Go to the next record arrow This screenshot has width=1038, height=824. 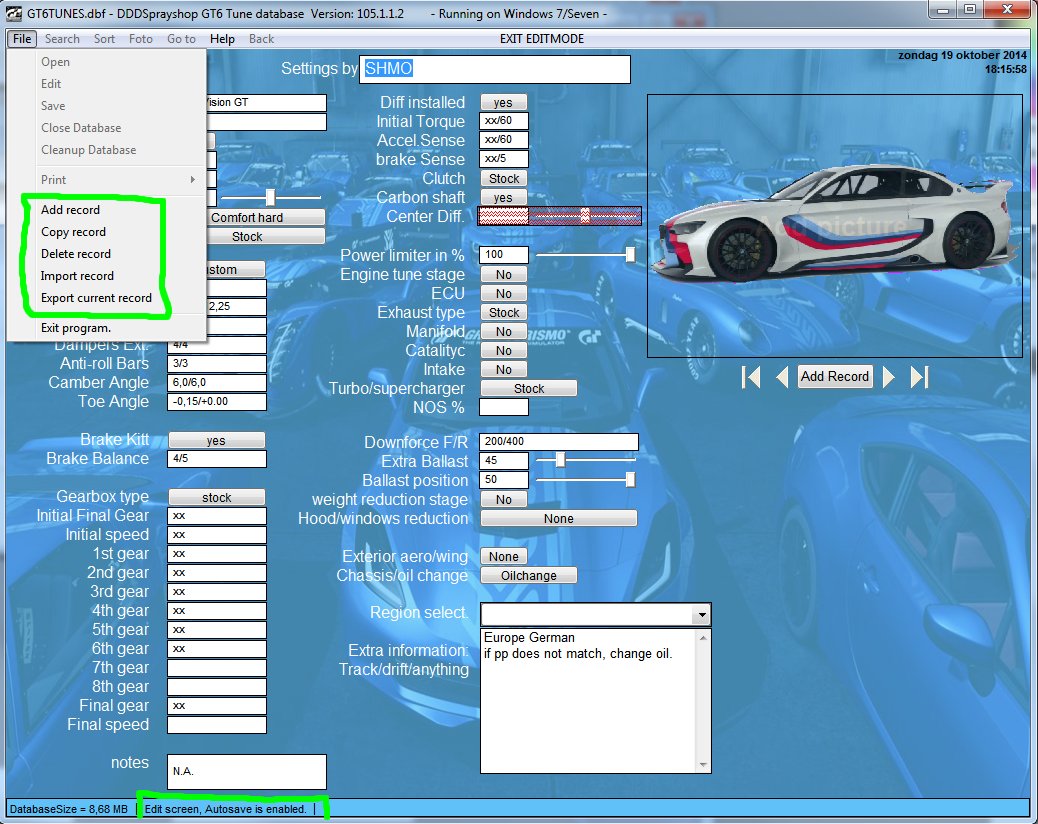pos(889,377)
